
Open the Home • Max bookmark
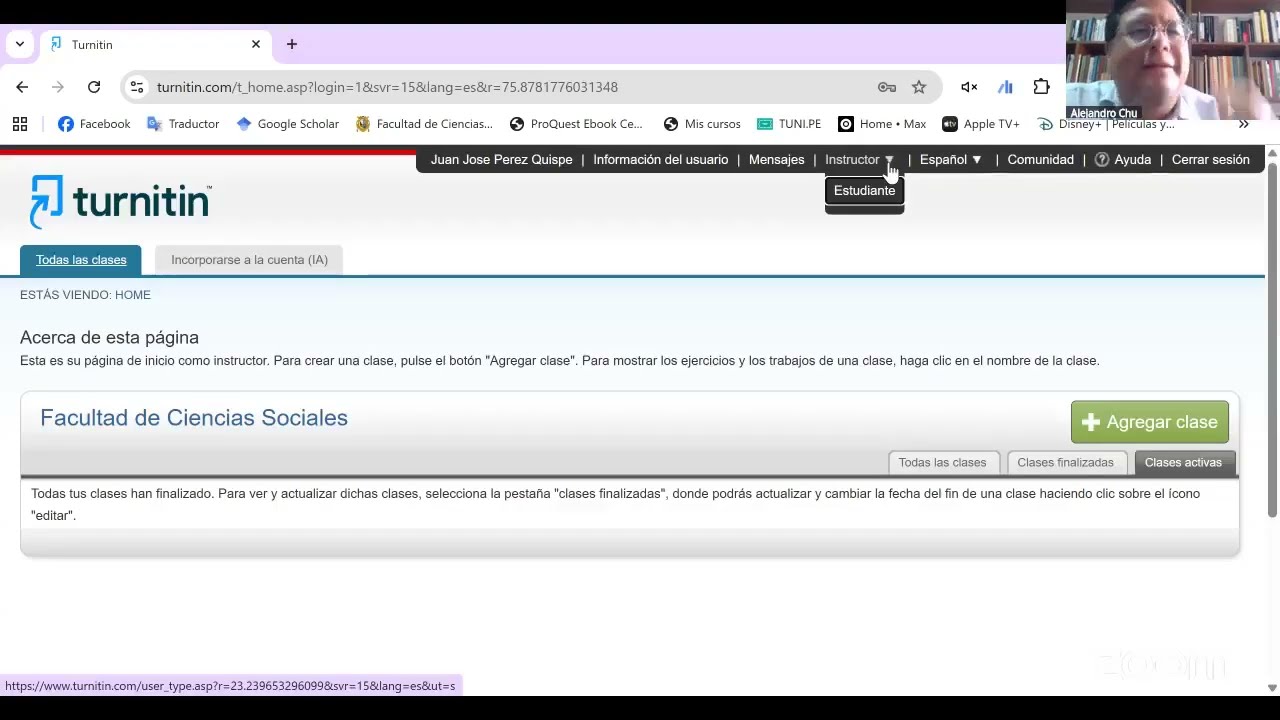pyautogui.click(x=882, y=124)
